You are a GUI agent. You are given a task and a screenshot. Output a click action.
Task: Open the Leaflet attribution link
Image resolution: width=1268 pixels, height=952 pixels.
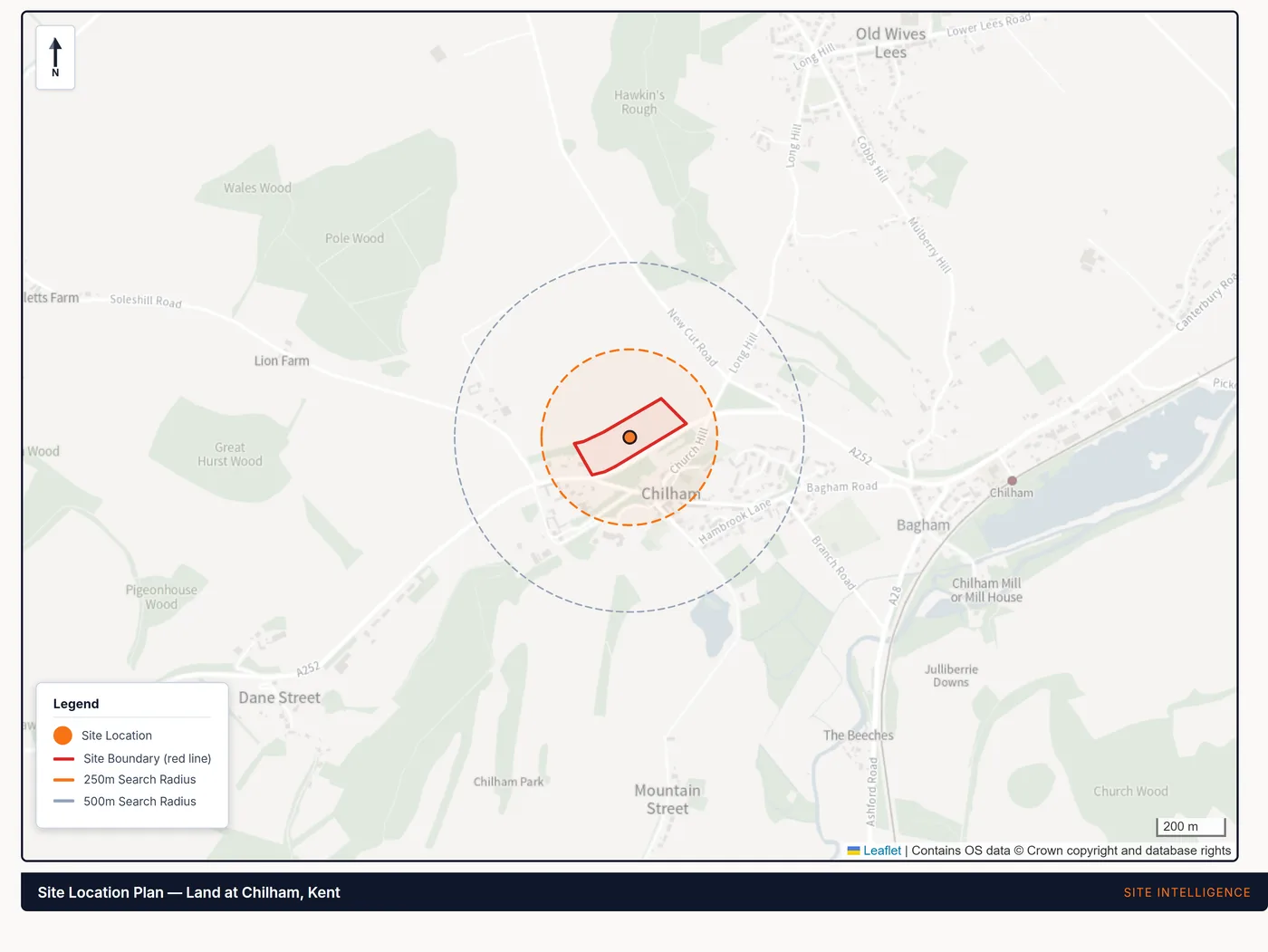(x=881, y=851)
